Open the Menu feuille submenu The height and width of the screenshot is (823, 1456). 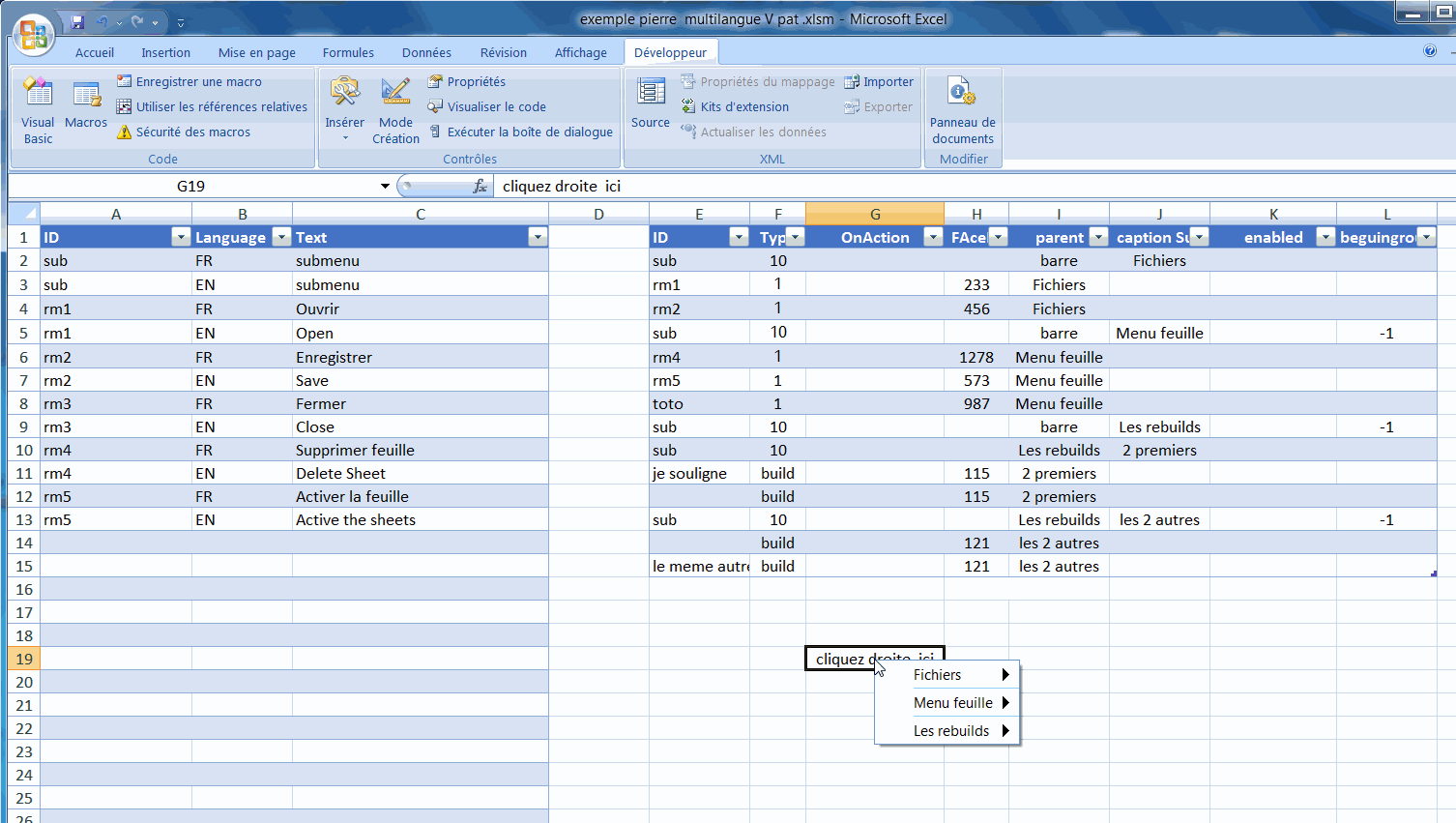coord(947,703)
